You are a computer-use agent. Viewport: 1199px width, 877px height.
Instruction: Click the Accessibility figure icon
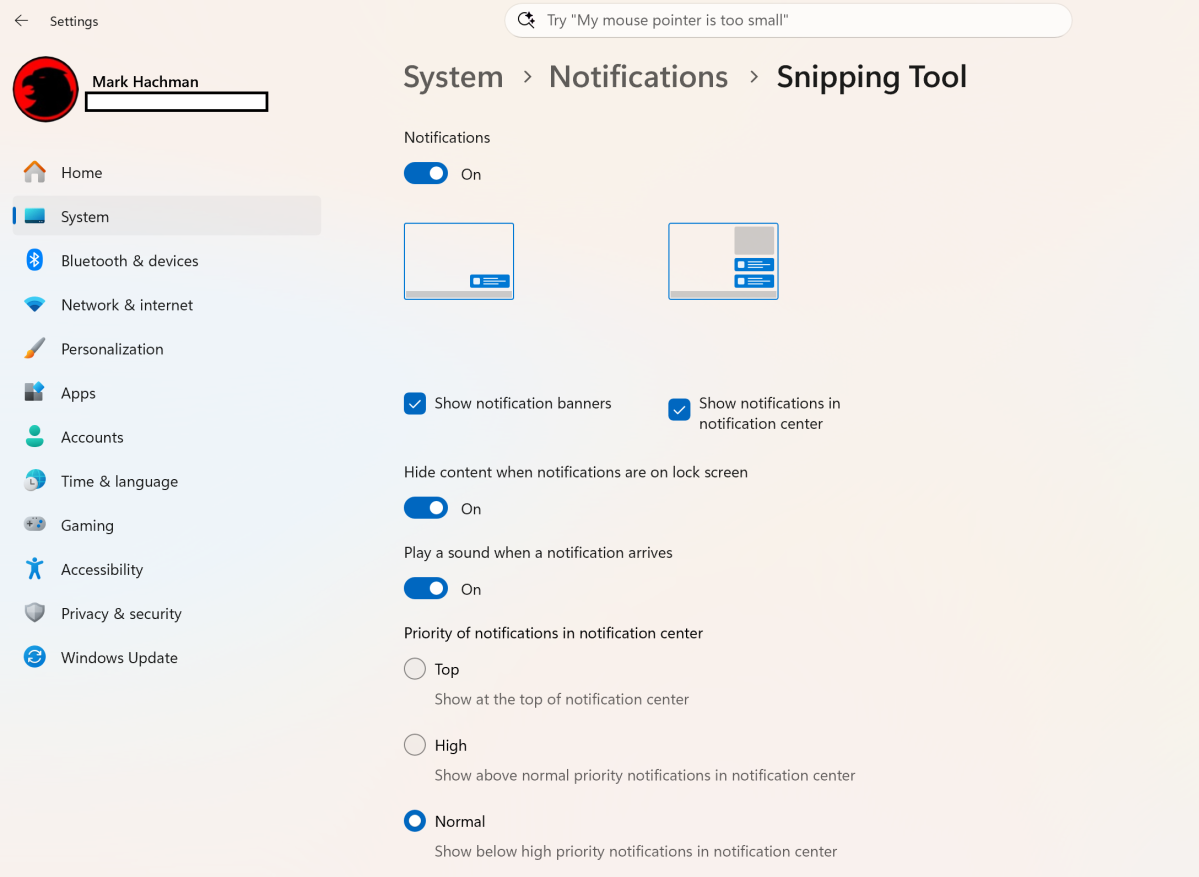pyautogui.click(x=34, y=568)
